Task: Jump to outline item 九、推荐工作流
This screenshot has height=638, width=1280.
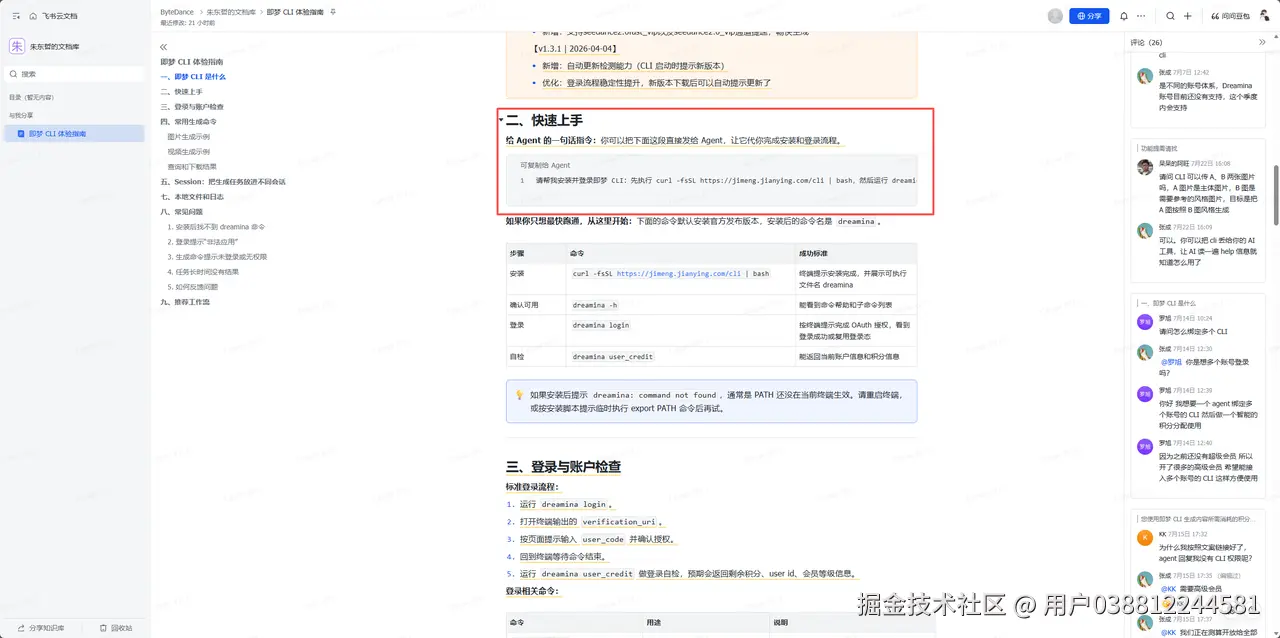Action: (x=185, y=302)
